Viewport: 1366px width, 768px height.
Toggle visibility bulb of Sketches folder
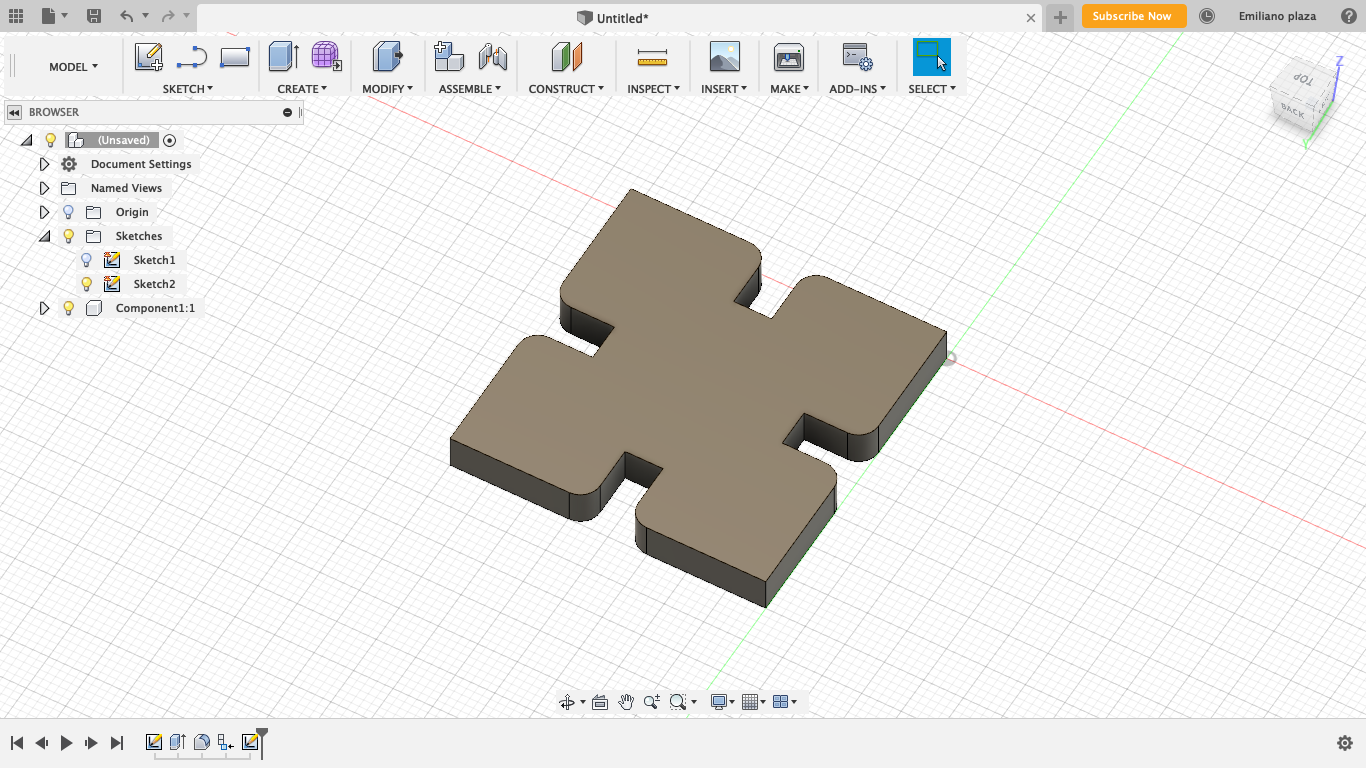pyautogui.click(x=68, y=236)
